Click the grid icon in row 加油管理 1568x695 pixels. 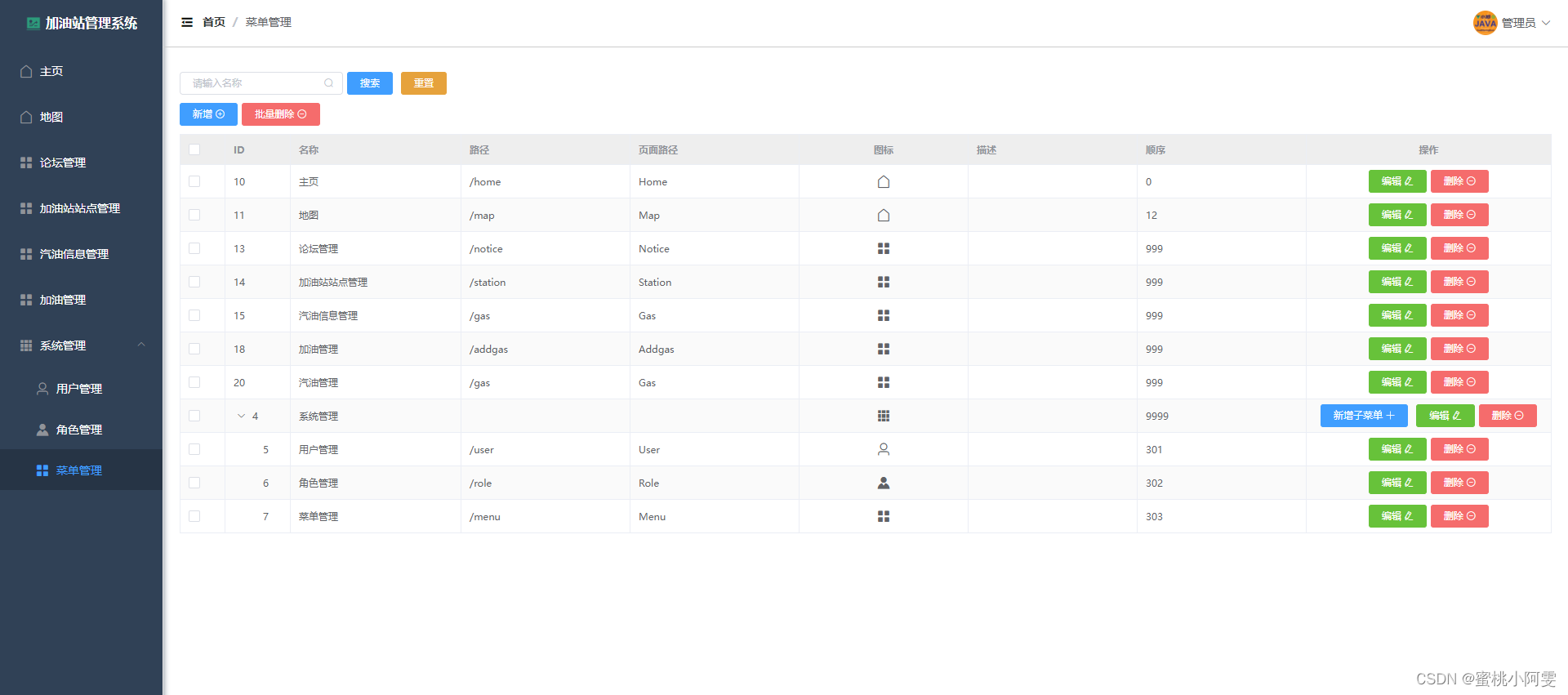point(884,350)
